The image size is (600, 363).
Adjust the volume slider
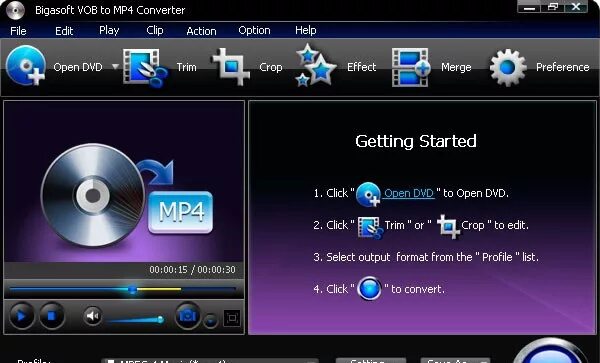(136, 319)
